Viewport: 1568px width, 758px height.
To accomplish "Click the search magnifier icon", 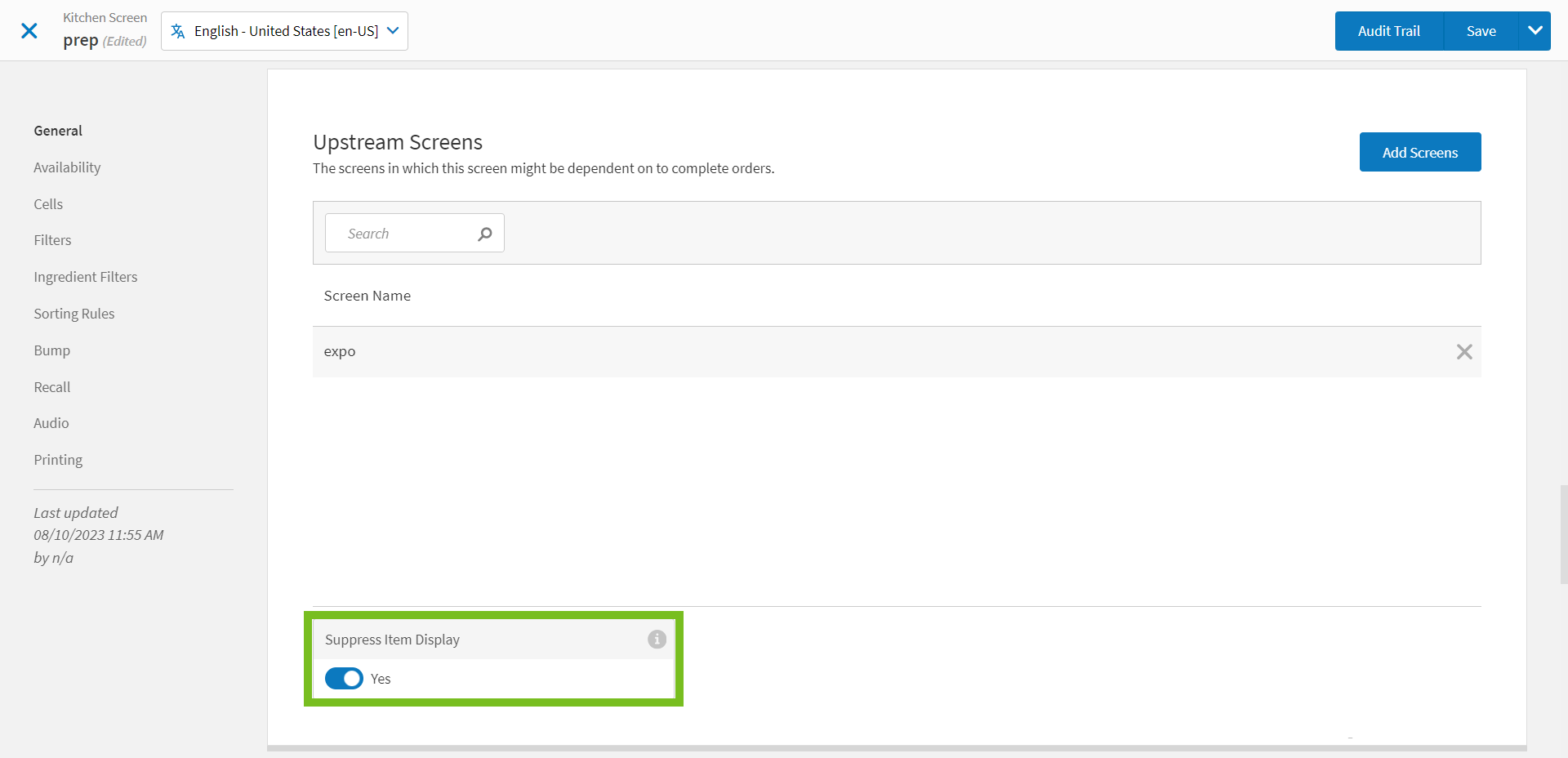I will 485,234.
